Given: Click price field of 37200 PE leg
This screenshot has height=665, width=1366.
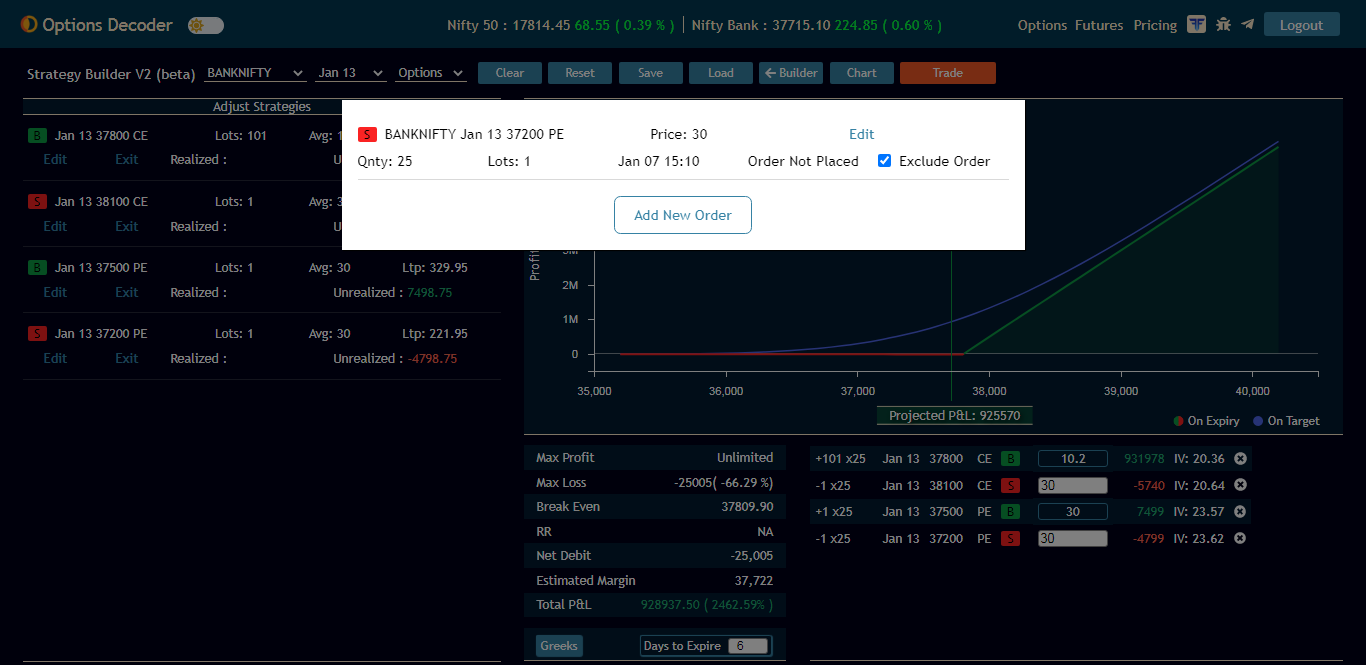Looking at the screenshot, I should pyautogui.click(x=1073, y=538).
